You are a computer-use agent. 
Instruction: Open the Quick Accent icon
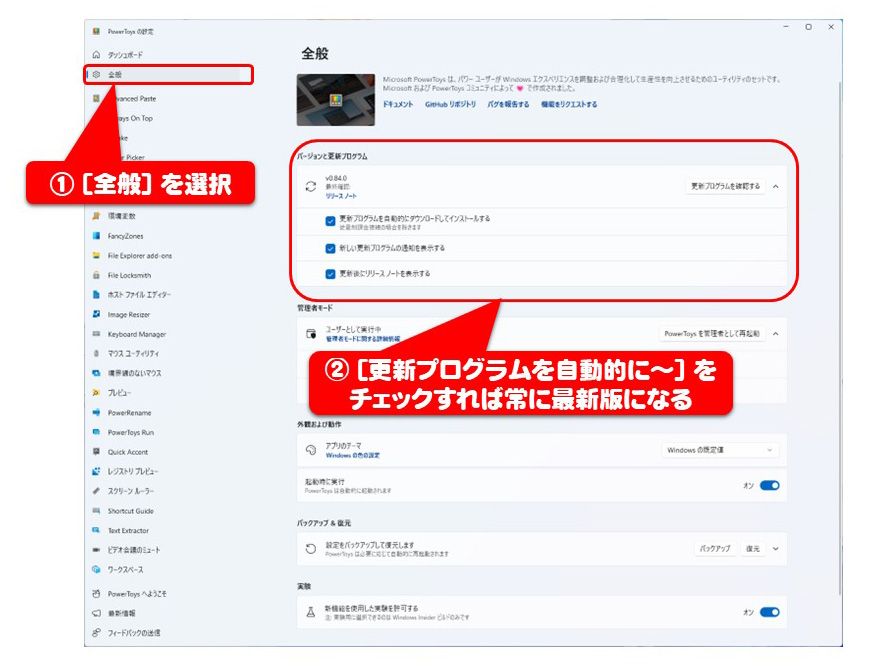click(97, 452)
